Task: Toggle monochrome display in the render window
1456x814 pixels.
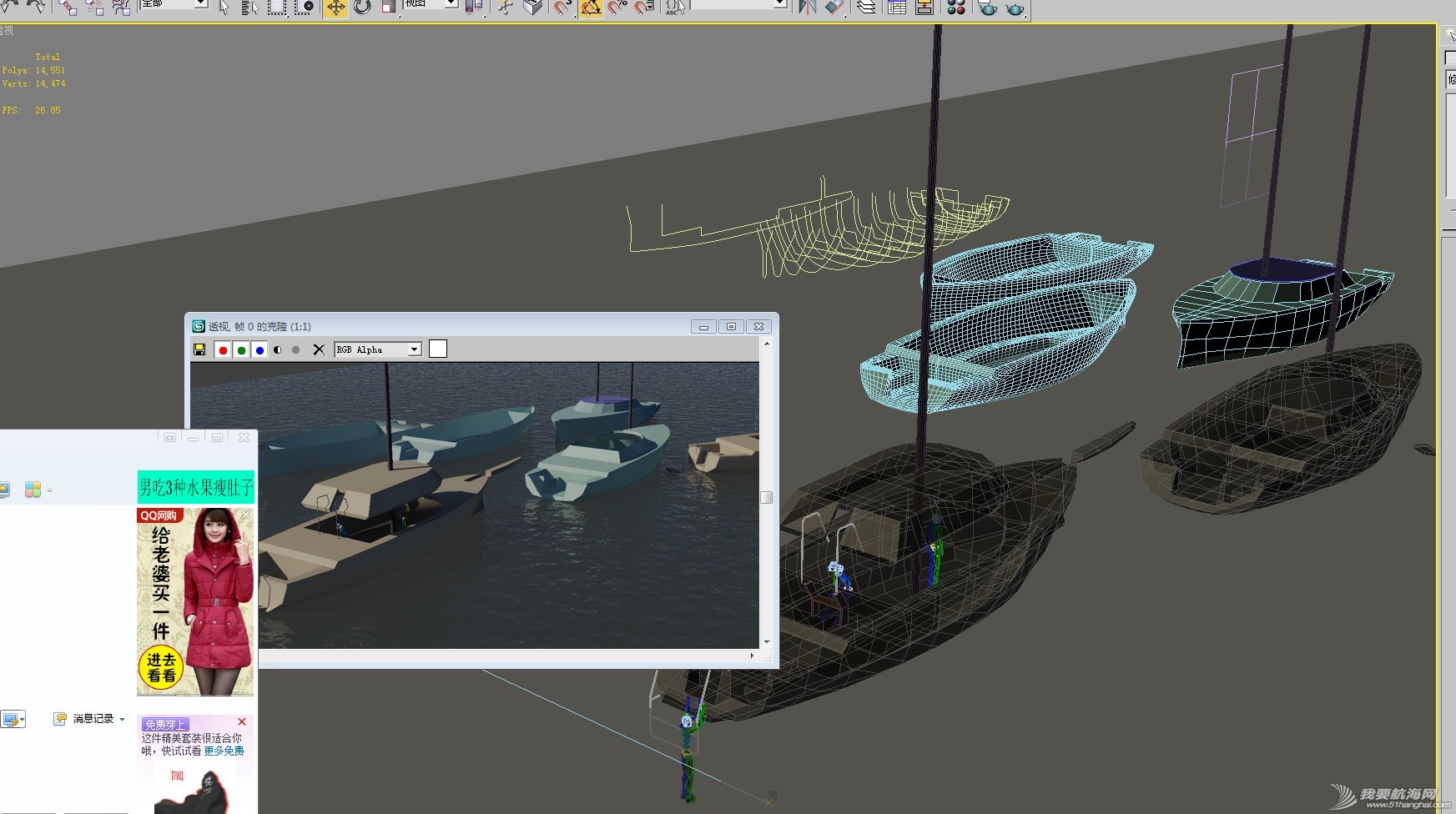Action: pyautogui.click(x=295, y=349)
